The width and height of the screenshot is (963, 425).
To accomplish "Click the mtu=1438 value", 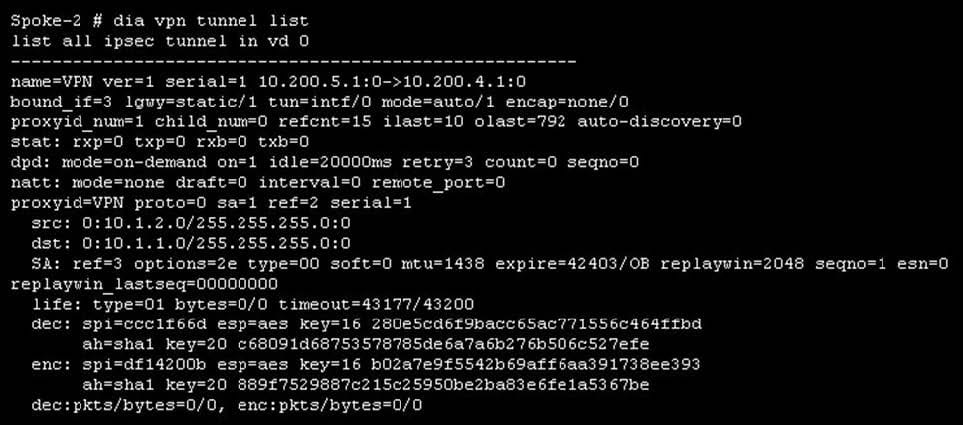I will (443, 264).
